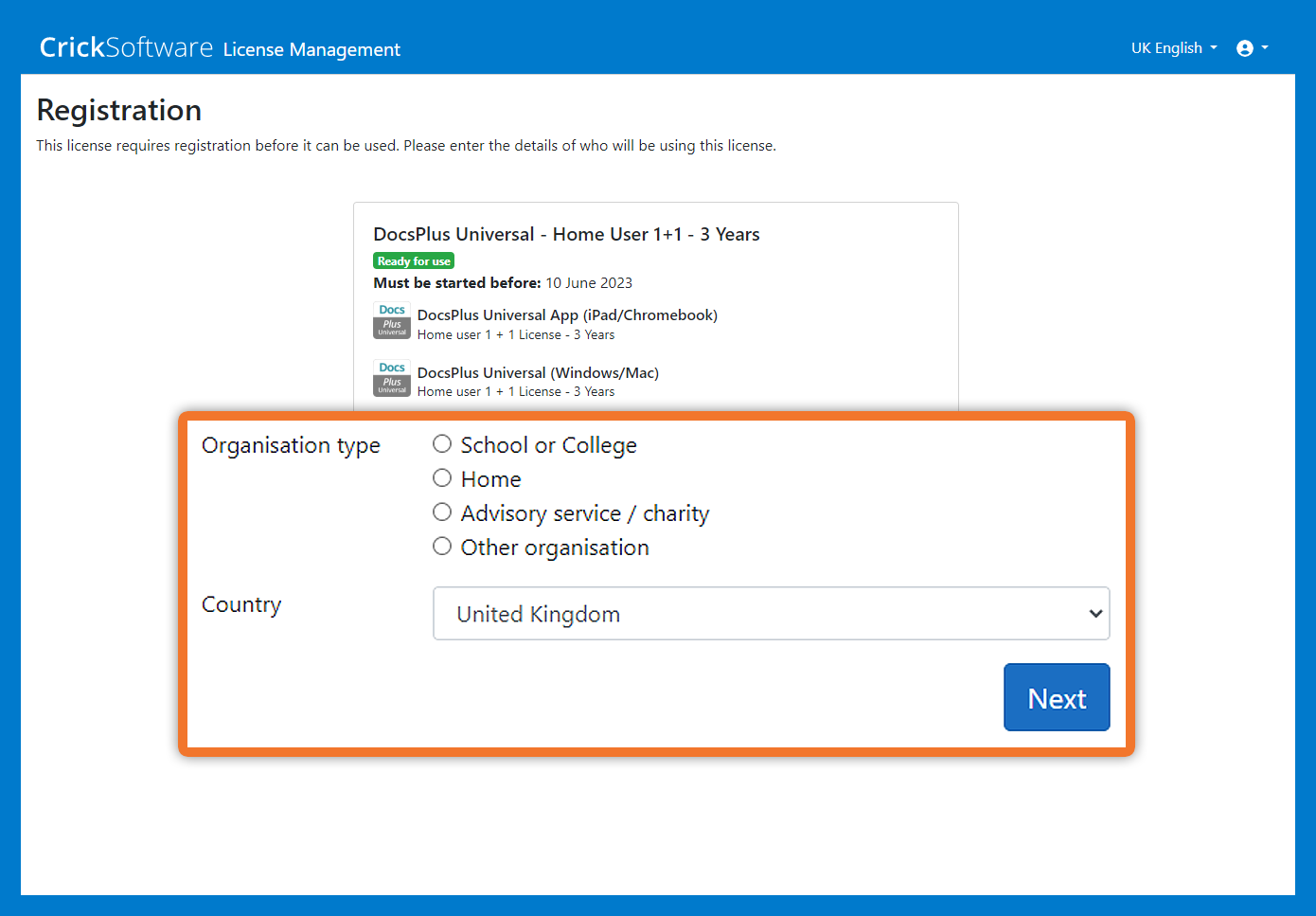This screenshot has width=1316, height=916.
Task: Click the DocsPlus Windows/Mac product icon
Action: [392, 379]
